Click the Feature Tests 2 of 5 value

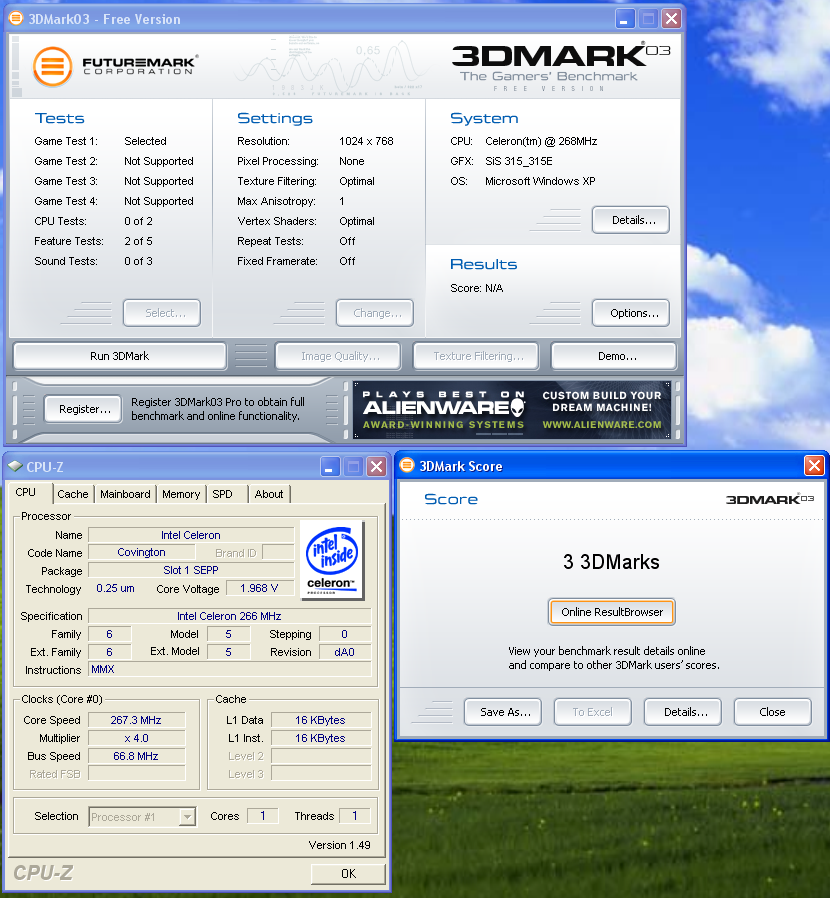tap(139, 242)
